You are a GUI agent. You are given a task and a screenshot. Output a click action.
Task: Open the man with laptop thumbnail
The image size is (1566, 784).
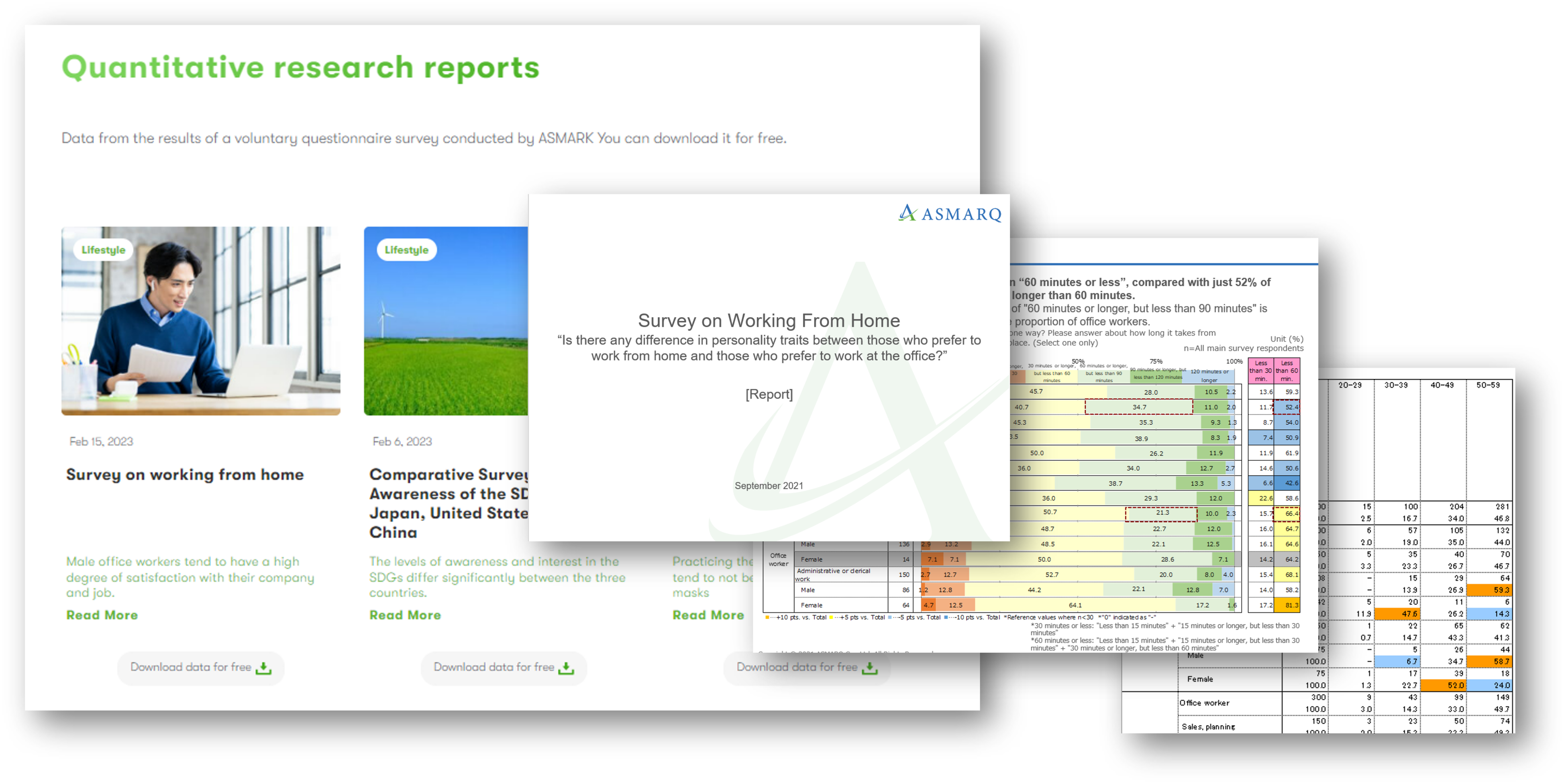tap(201, 320)
